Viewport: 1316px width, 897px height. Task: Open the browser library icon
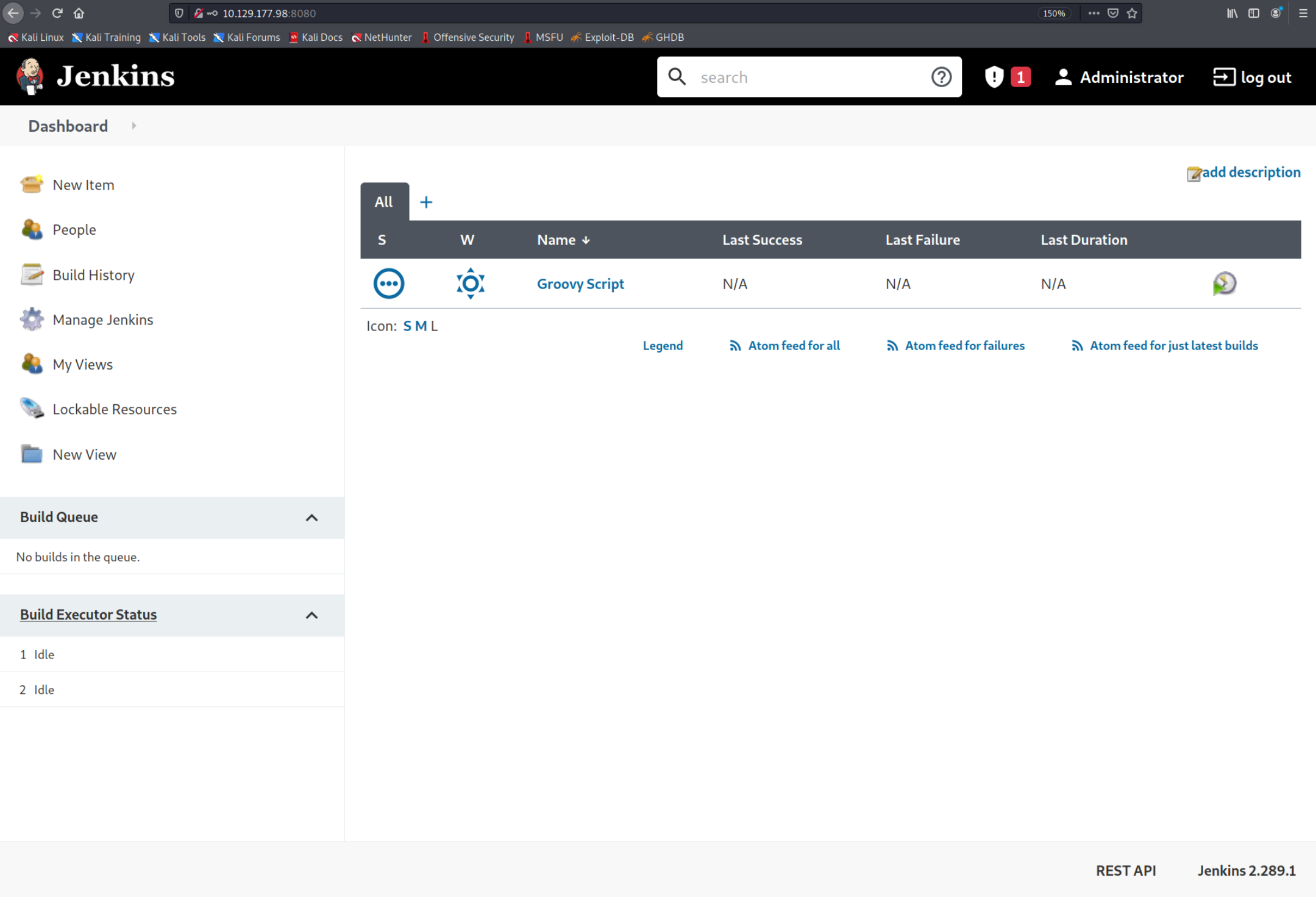click(x=1232, y=13)
